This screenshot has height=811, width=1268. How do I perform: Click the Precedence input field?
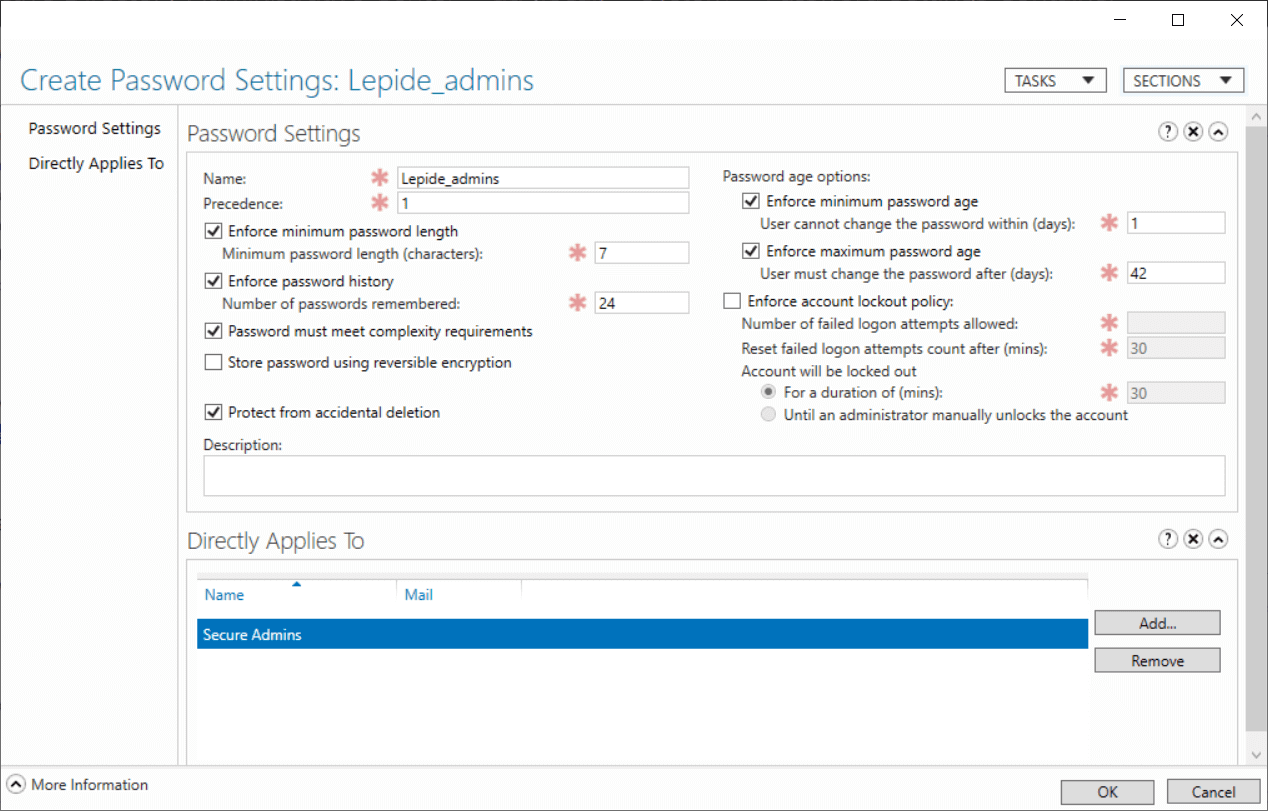[543, 203]
